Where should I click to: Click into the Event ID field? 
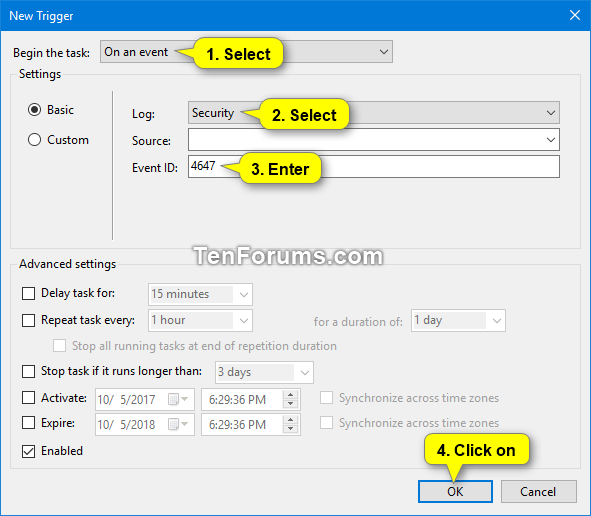click(374, 167)
